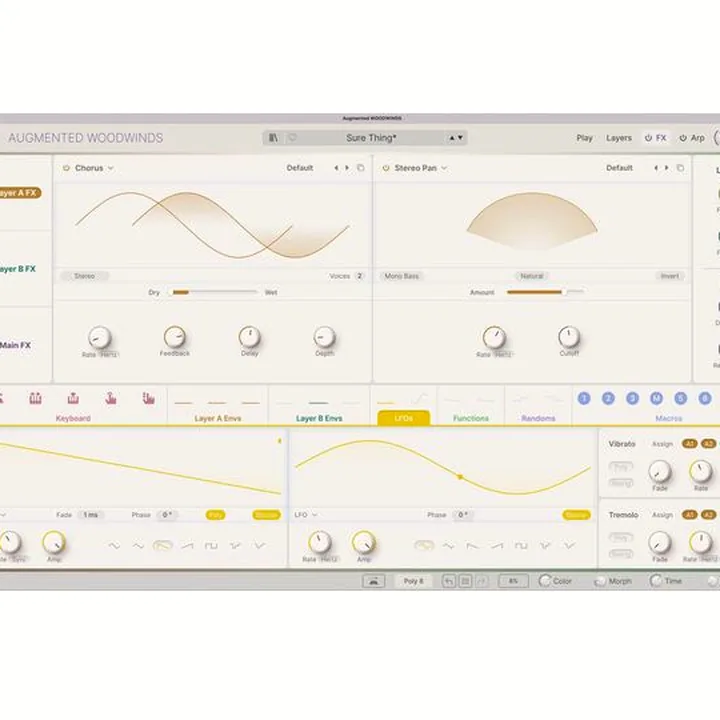
Task: Click Tremolo A2 assign button
Action: click(708, 515)
